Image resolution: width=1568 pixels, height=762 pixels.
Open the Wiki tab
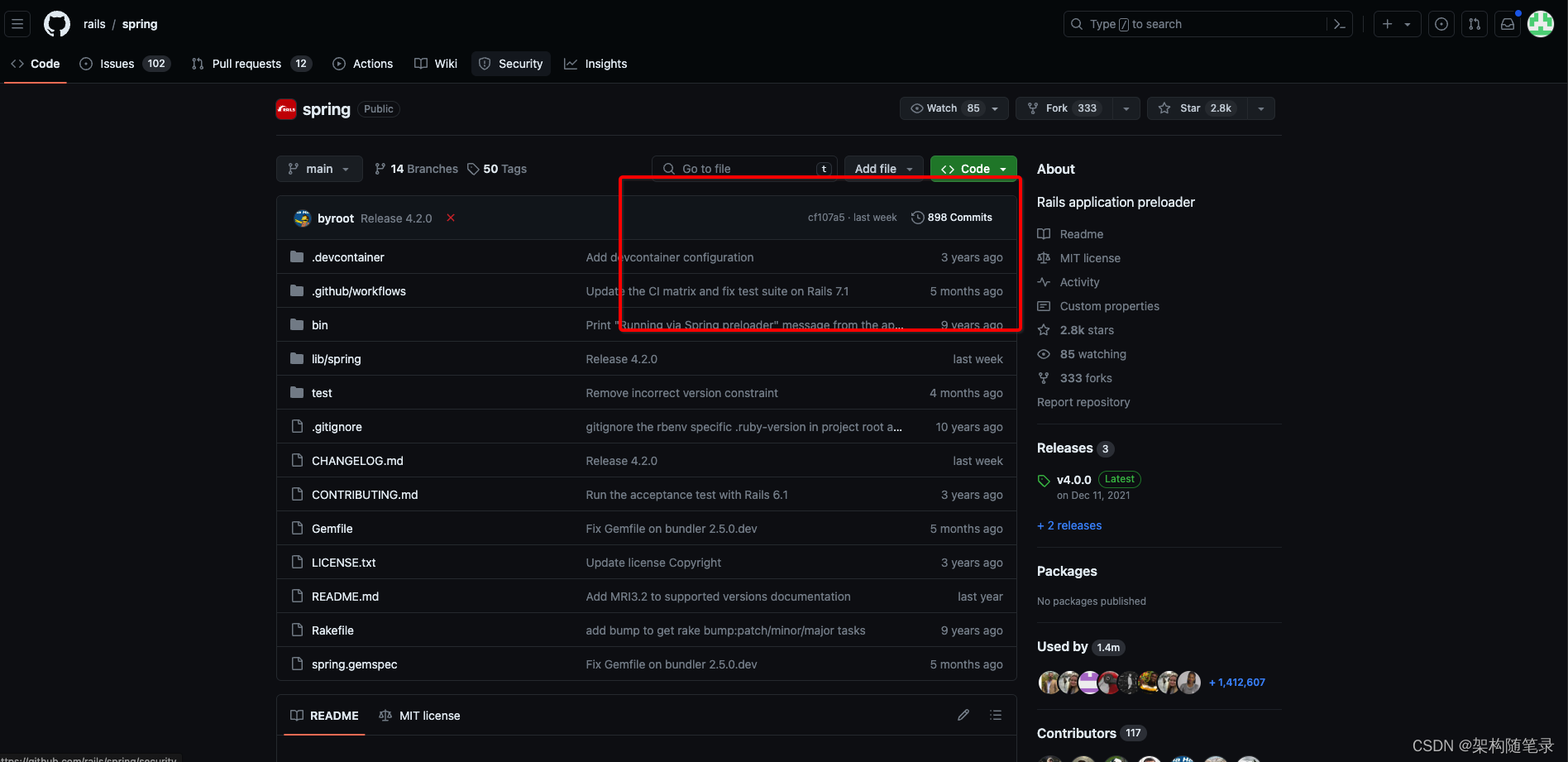[436, 64]
